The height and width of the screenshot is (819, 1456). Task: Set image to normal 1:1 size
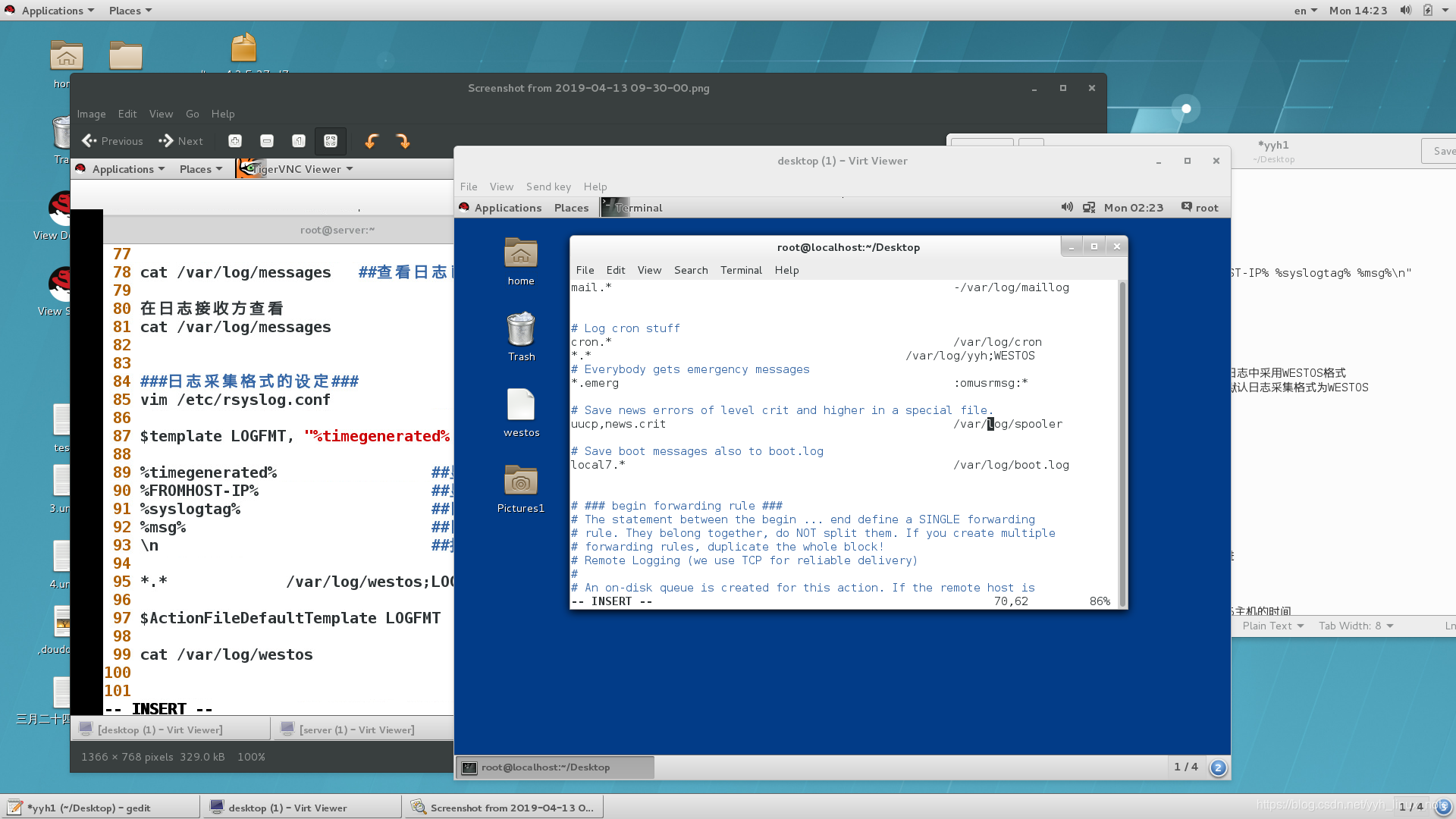[x=299, y=141]
